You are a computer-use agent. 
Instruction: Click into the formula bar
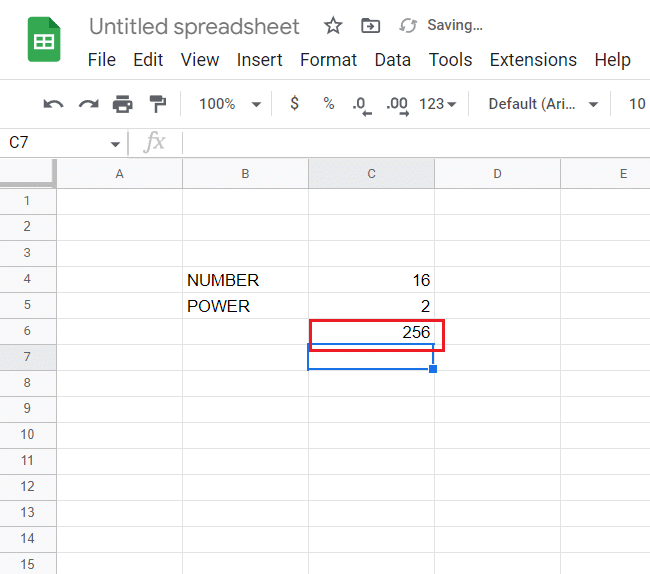(415, 143)
